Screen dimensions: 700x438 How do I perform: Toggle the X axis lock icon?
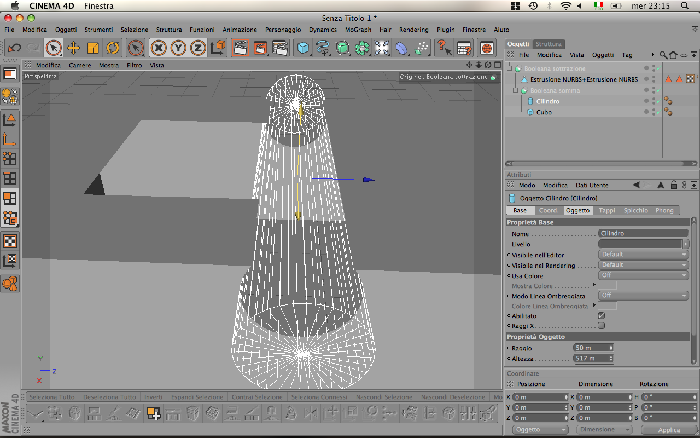pos(158,48)
